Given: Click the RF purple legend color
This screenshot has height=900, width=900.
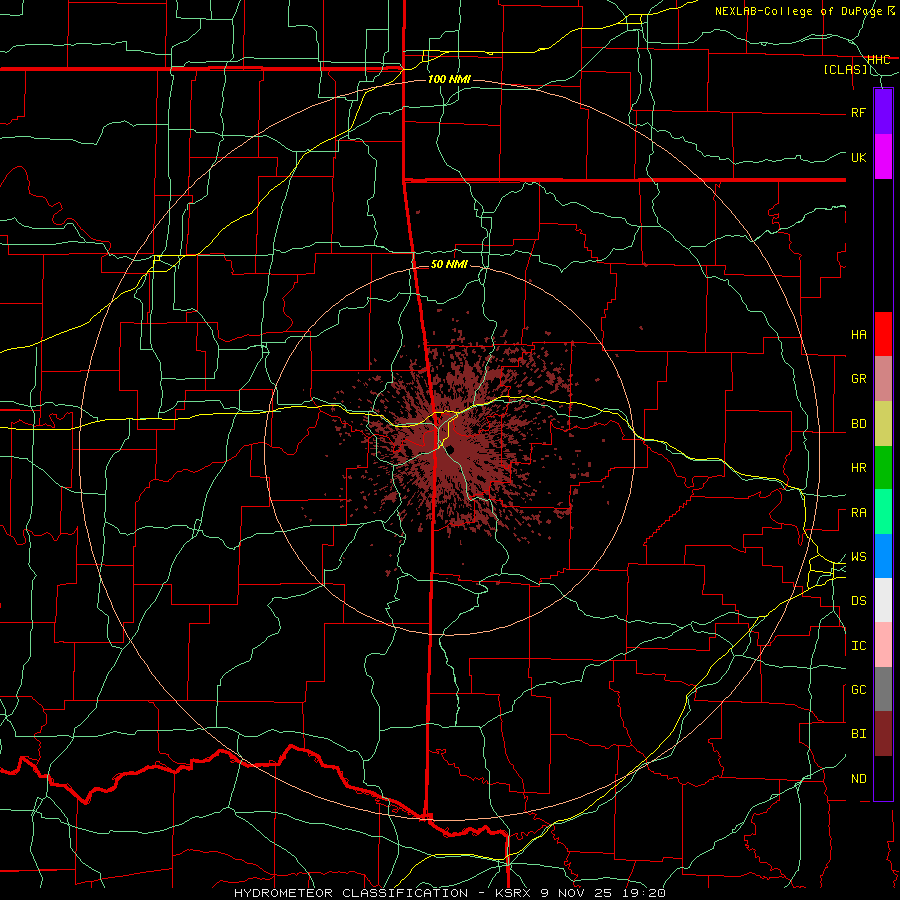Looking at the screenshot, I should tap(883, 112).
